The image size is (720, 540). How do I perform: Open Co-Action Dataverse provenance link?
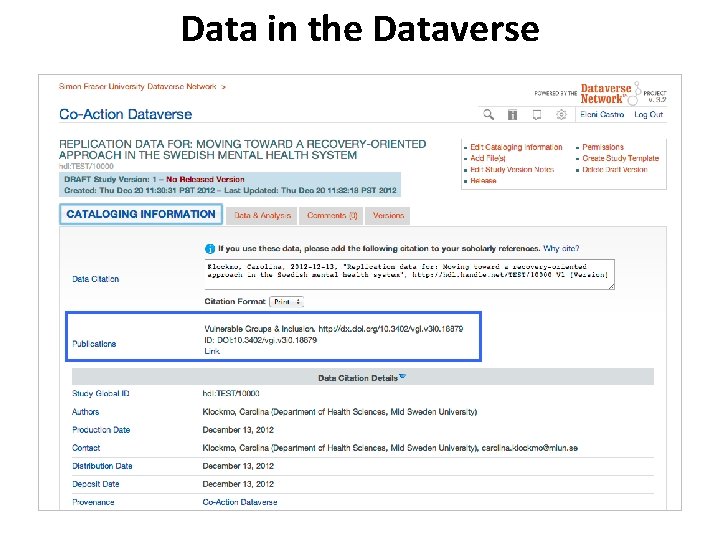click(240, 502)
